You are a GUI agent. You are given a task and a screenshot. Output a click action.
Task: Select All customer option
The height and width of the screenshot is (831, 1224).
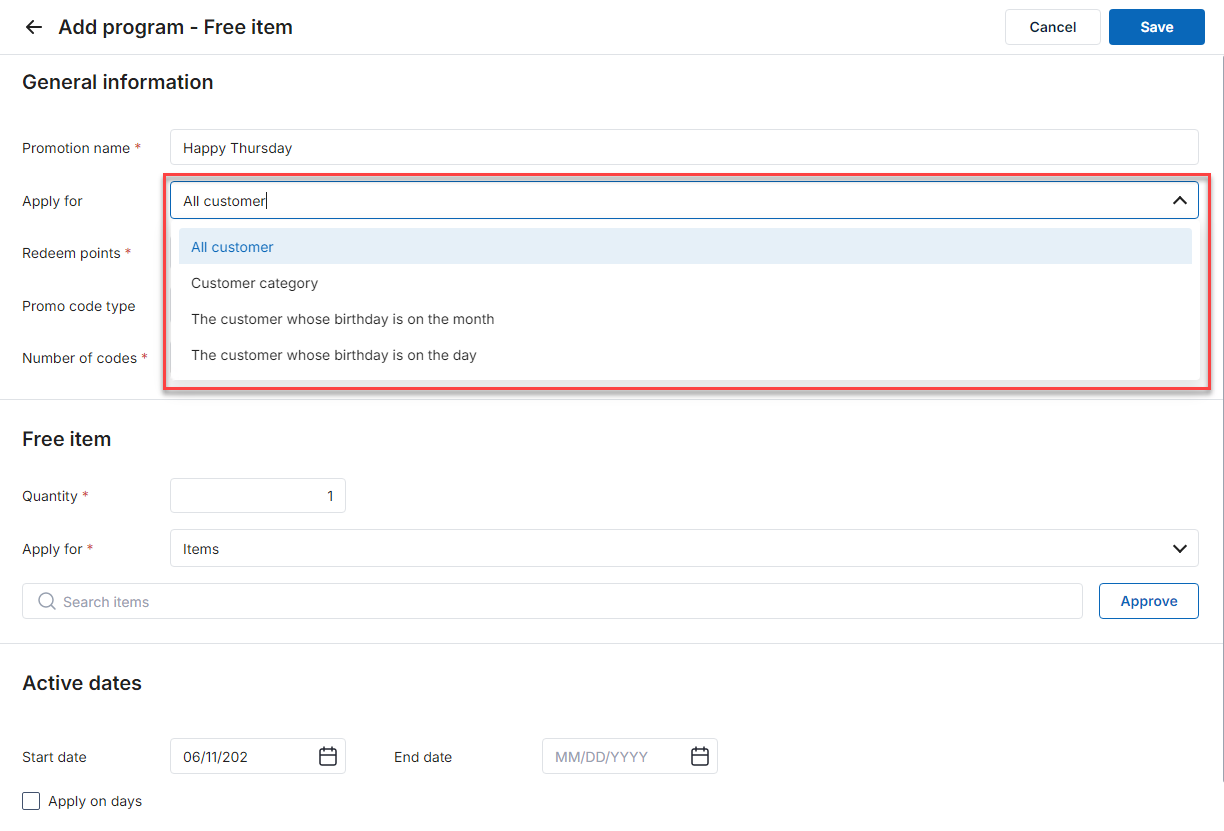(685, 247)
